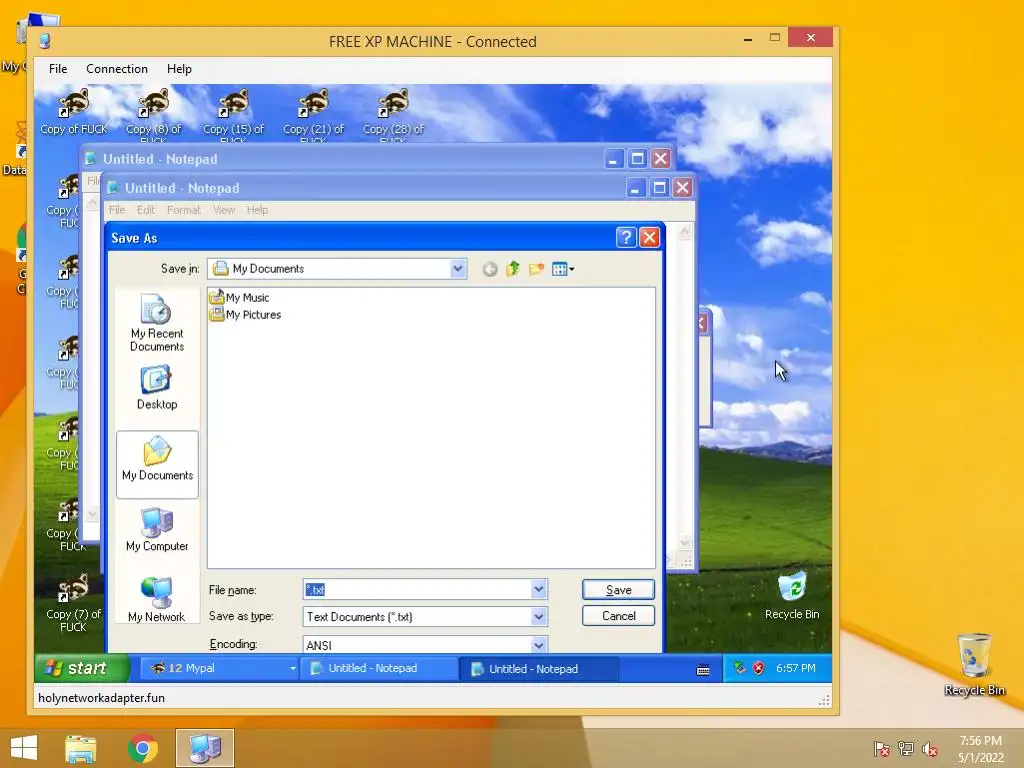Click the XP start button
1024x768 pixels.
[81, 668]
